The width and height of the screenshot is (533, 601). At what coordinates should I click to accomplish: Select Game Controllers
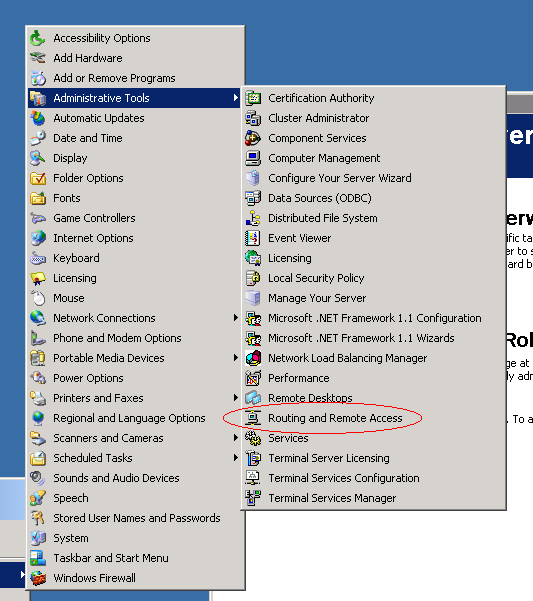[134, 218]
